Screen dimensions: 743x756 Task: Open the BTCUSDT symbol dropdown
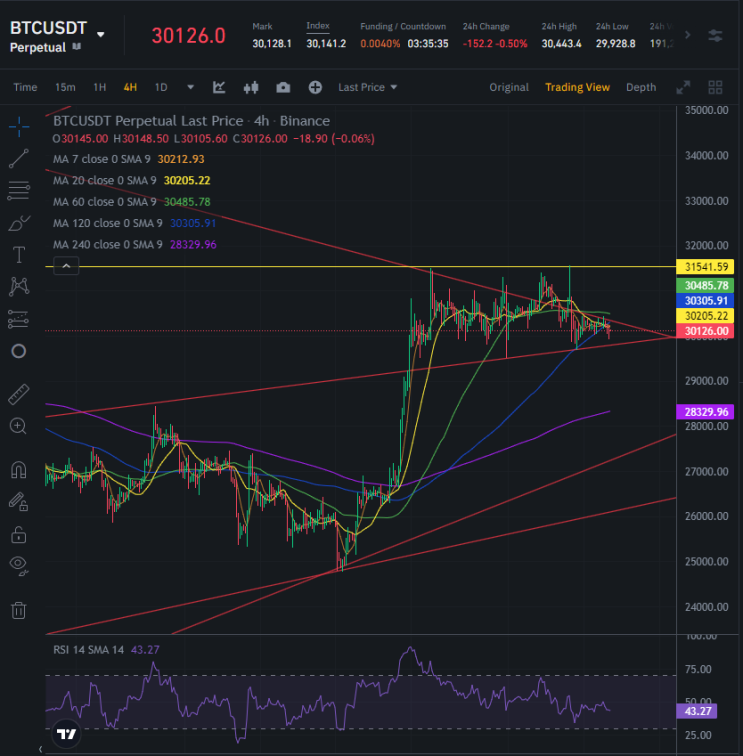pos(100,34)
